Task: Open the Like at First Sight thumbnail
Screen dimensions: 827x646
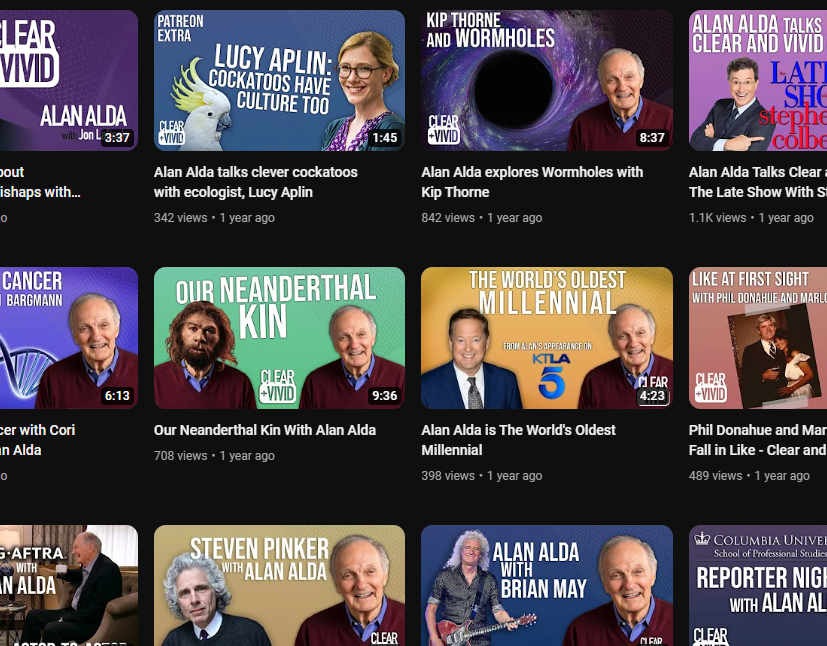Action: (x=758, y=338)
